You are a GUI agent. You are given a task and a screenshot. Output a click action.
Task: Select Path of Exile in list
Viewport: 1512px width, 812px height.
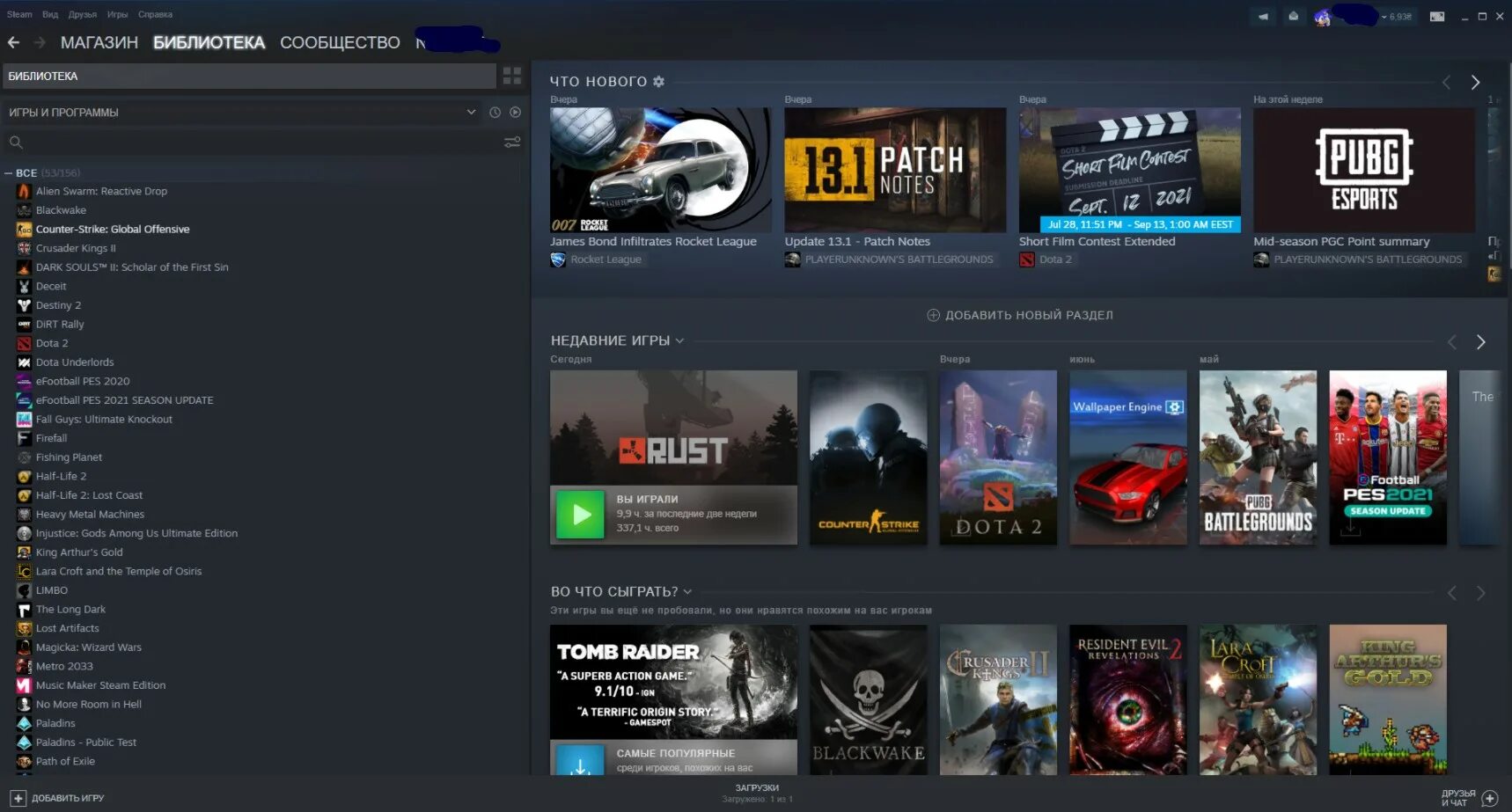click(x=65, y=761)
